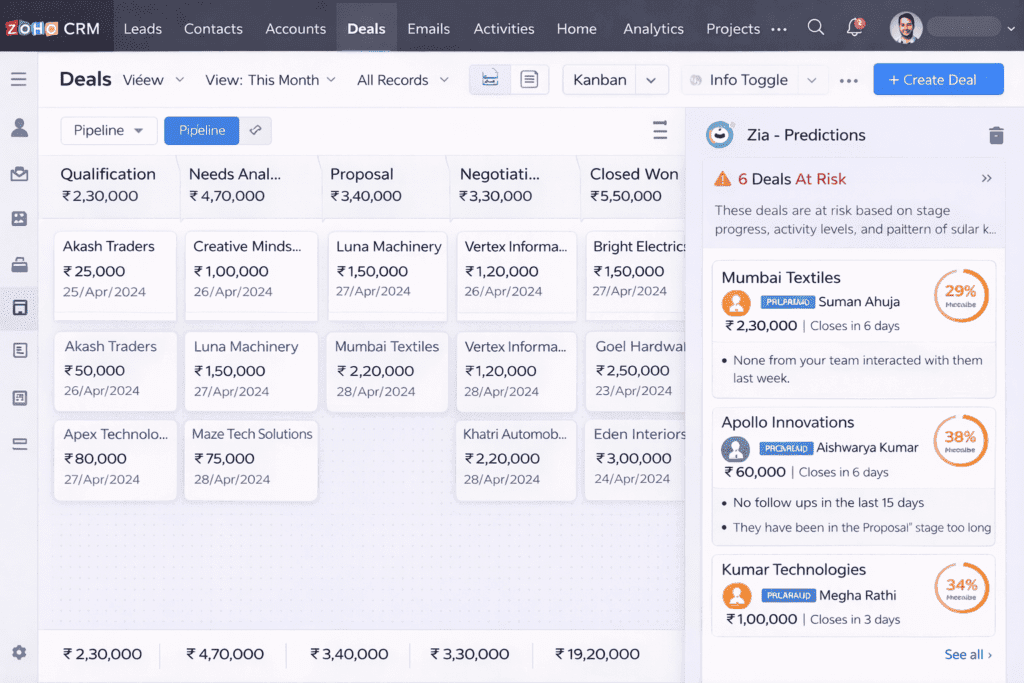Viewport: 1024px width, 683px height.
Task: Open the search icon in top navigation
Action: coord(815,28)
